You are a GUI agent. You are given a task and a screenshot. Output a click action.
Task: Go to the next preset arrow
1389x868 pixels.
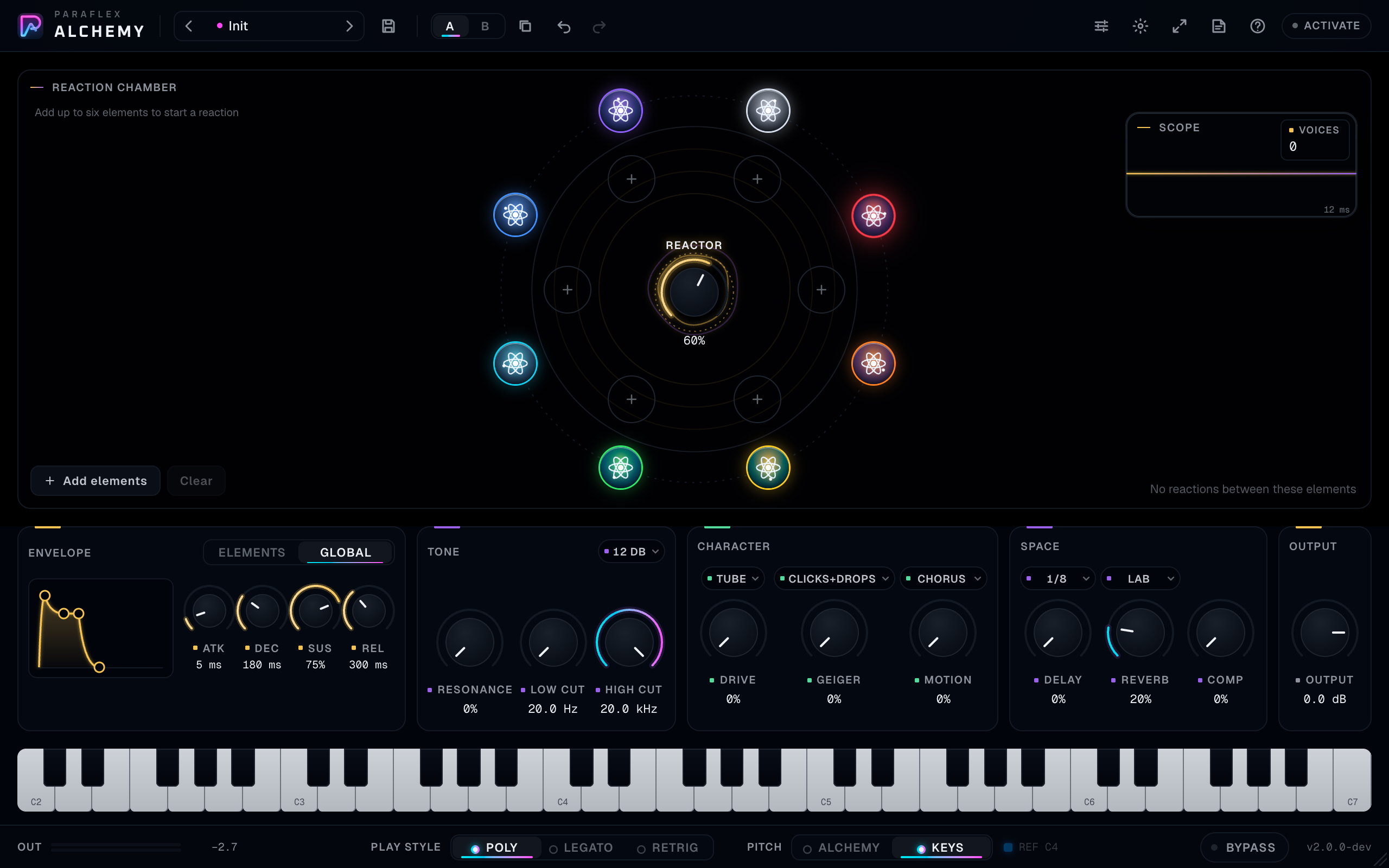(349, 27)
